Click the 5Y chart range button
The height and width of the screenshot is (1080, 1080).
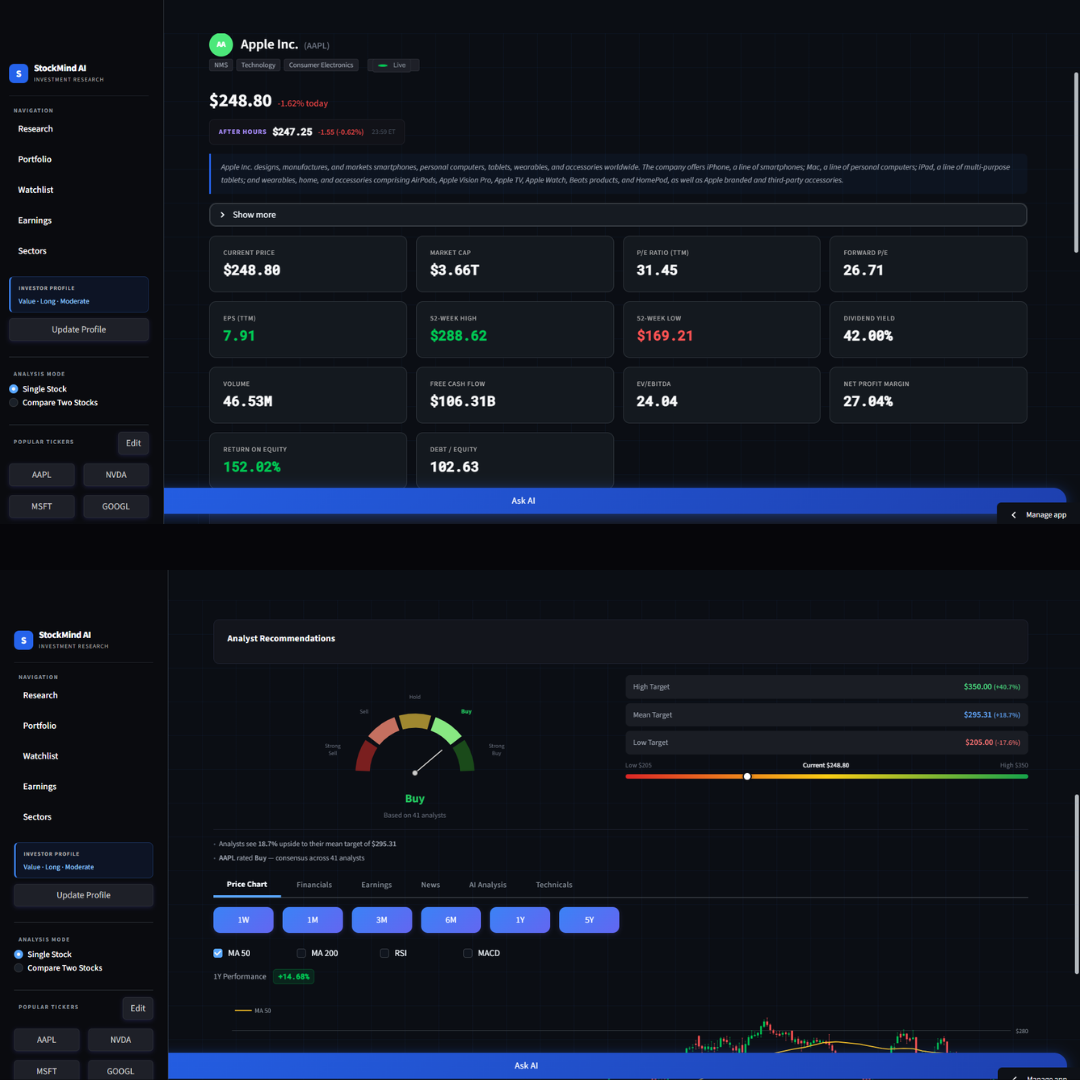click(x=589, y=919)
